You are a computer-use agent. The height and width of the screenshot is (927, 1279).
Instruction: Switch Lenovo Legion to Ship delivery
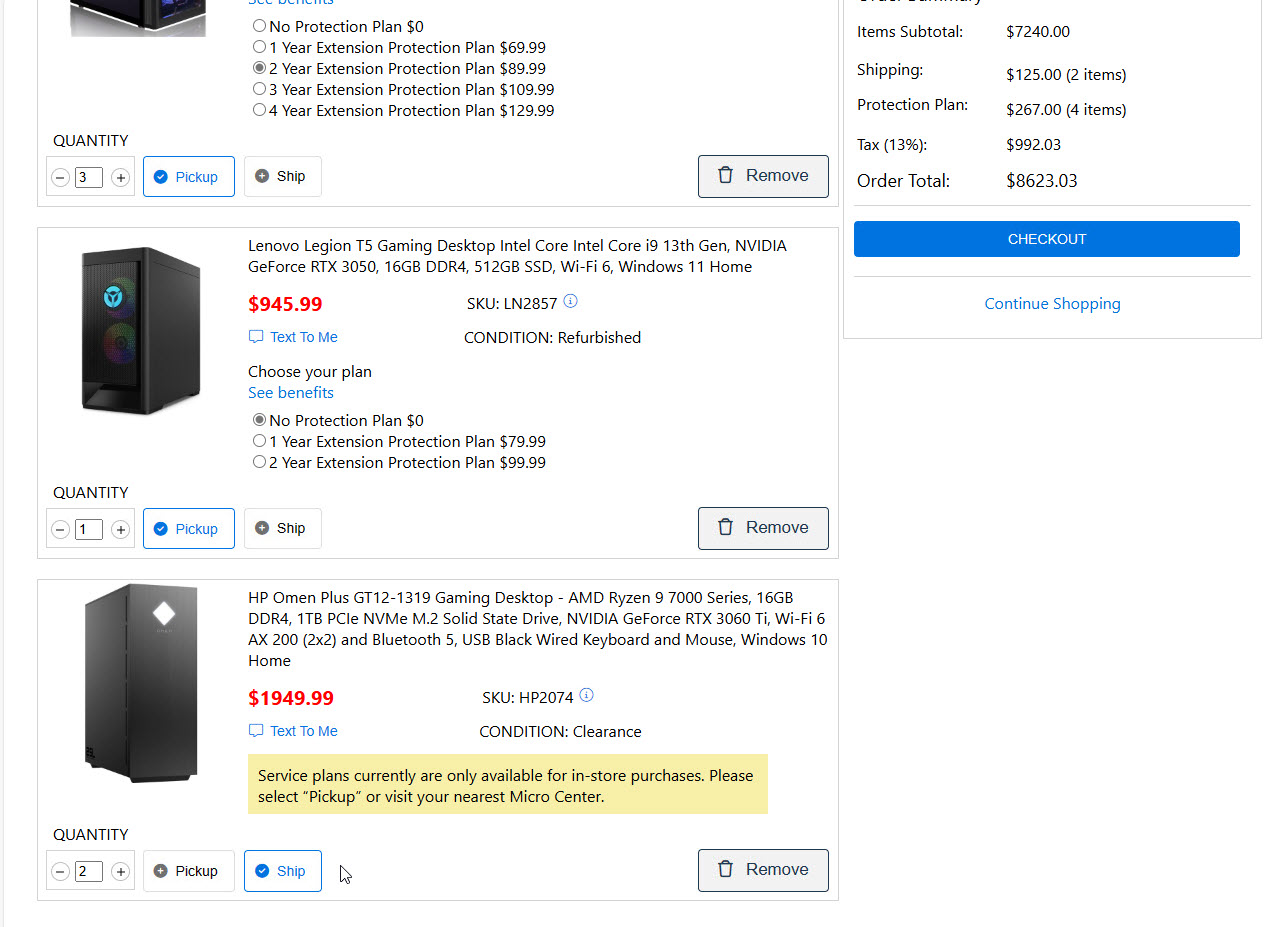tap(282, 528)
